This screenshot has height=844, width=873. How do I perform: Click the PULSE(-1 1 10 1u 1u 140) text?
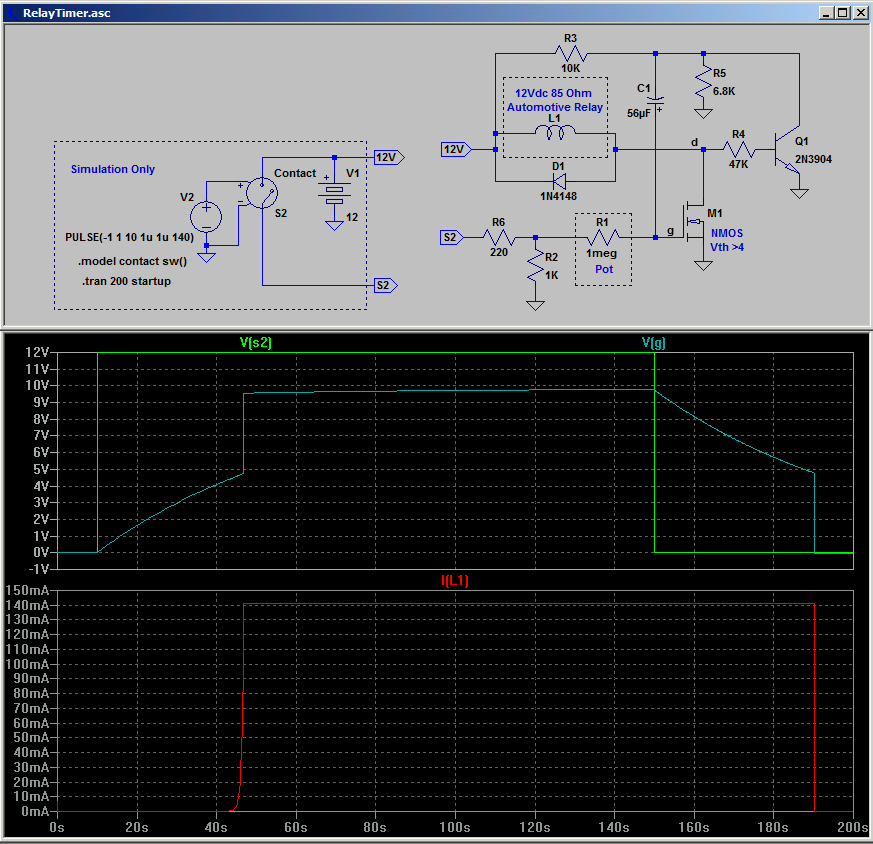click(x=129, y=237)
